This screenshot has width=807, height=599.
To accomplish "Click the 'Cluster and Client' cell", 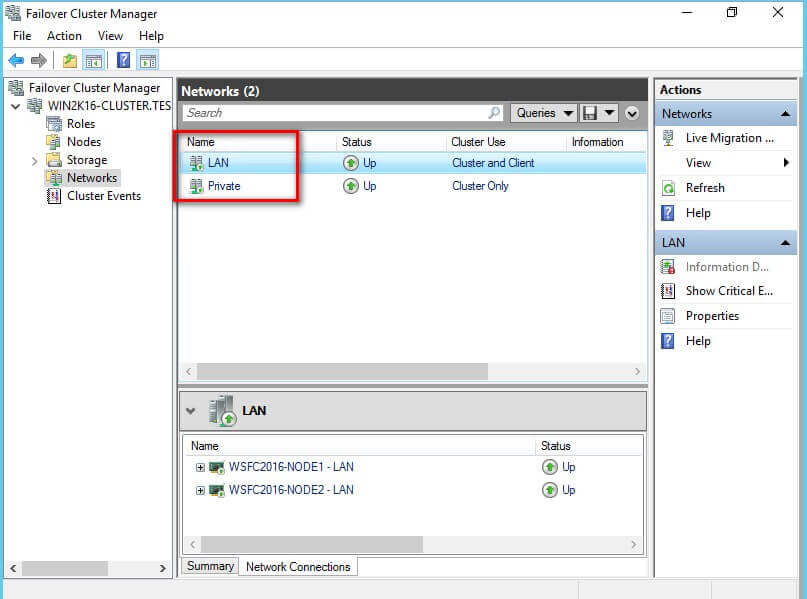I will pos(493,163).
